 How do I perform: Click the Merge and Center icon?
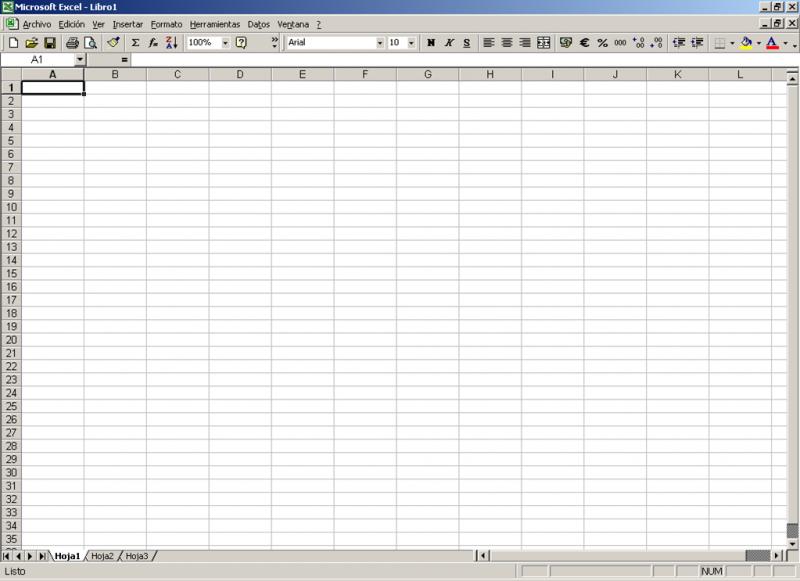[x=543, y=43]
